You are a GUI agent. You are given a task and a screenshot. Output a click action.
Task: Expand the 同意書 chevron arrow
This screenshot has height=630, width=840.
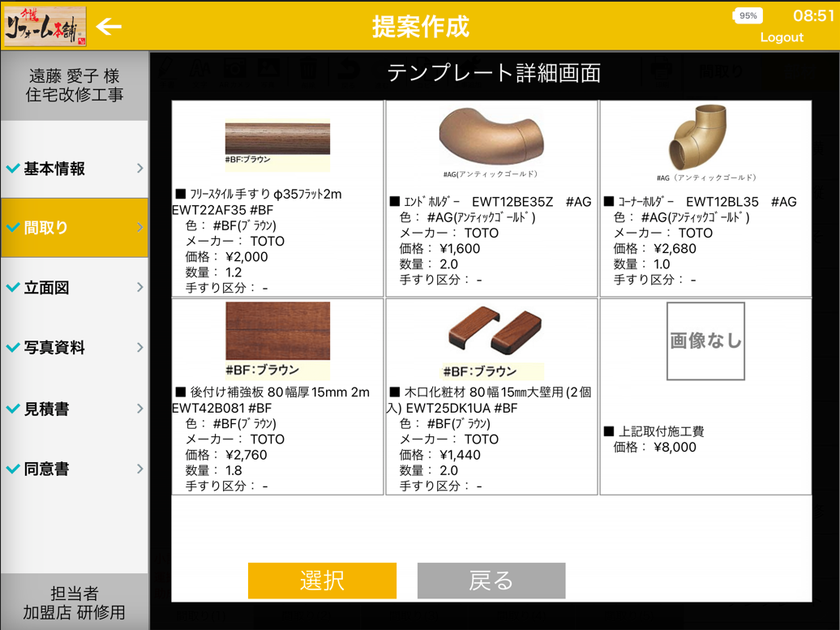140,469
